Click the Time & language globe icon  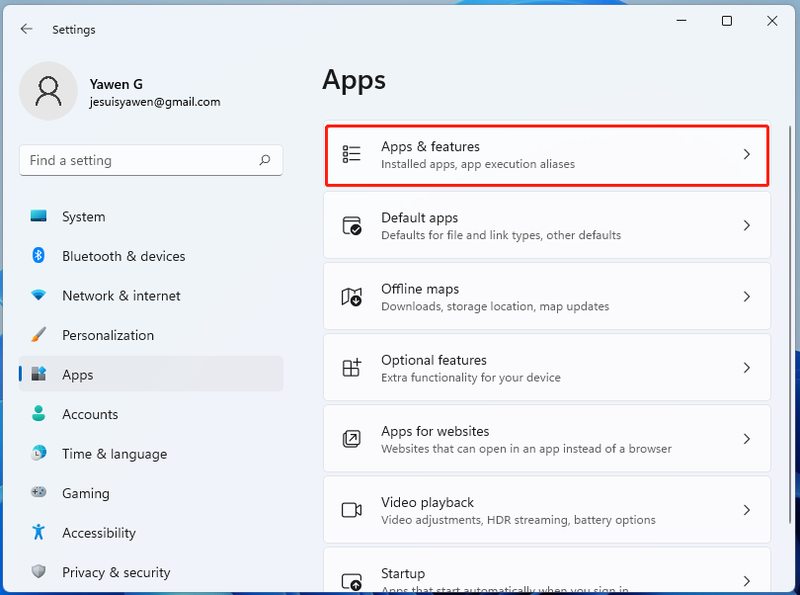pyautogui.click(x=38, y=453)
